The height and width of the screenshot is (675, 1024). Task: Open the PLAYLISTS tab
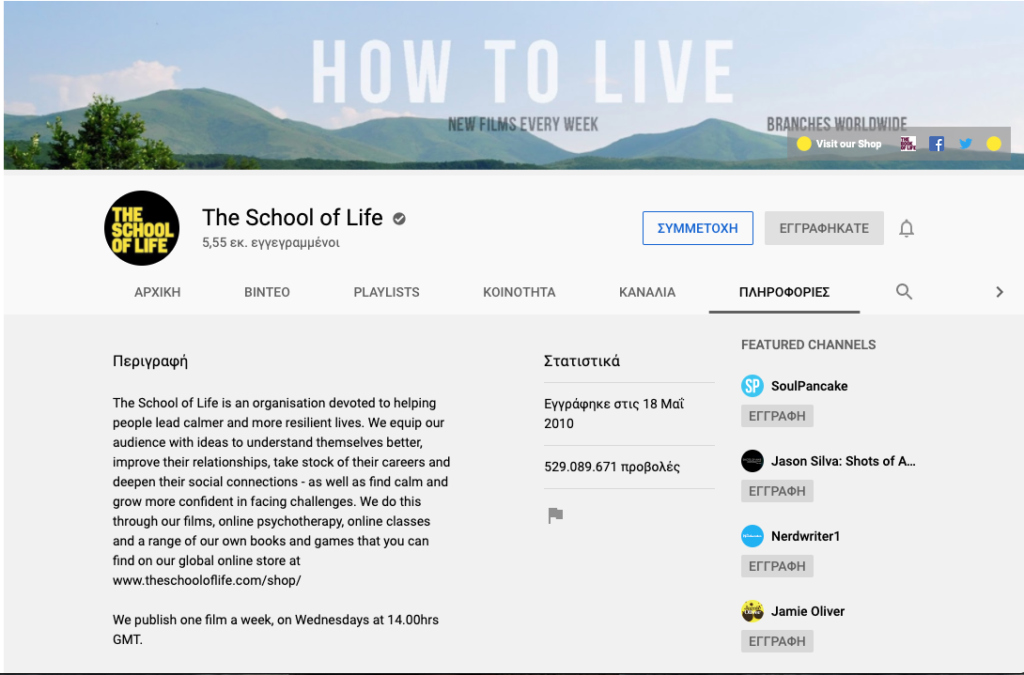tap(387, 292)
